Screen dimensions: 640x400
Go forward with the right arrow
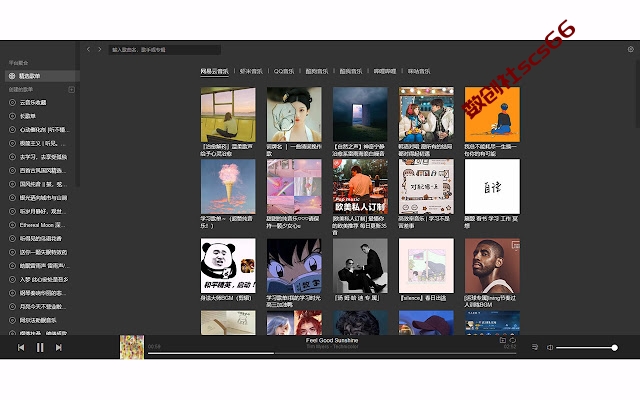click(x=100, y=49)
